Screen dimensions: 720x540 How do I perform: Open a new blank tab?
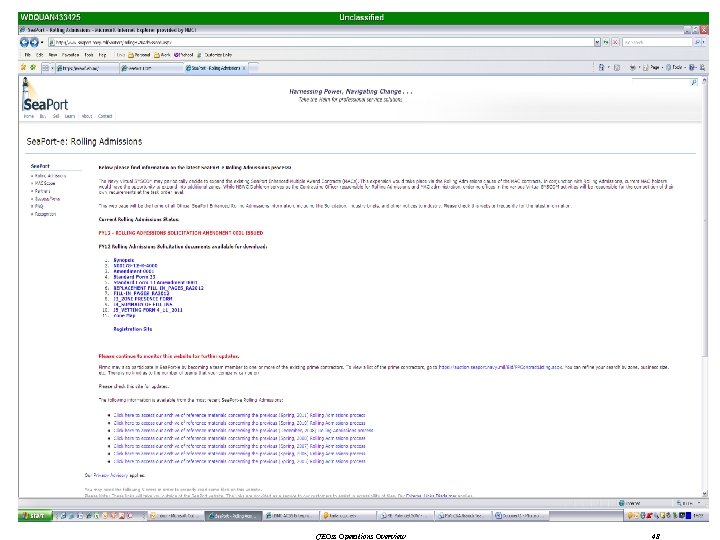coord(253,68)
